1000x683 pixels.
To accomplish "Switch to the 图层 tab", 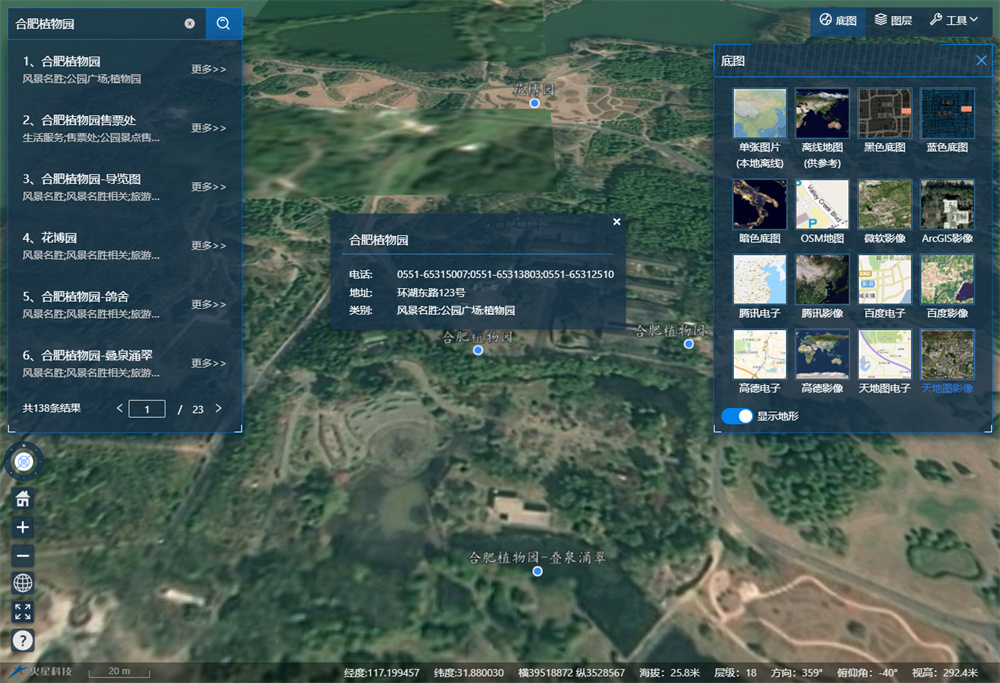I will click(893, 20).
